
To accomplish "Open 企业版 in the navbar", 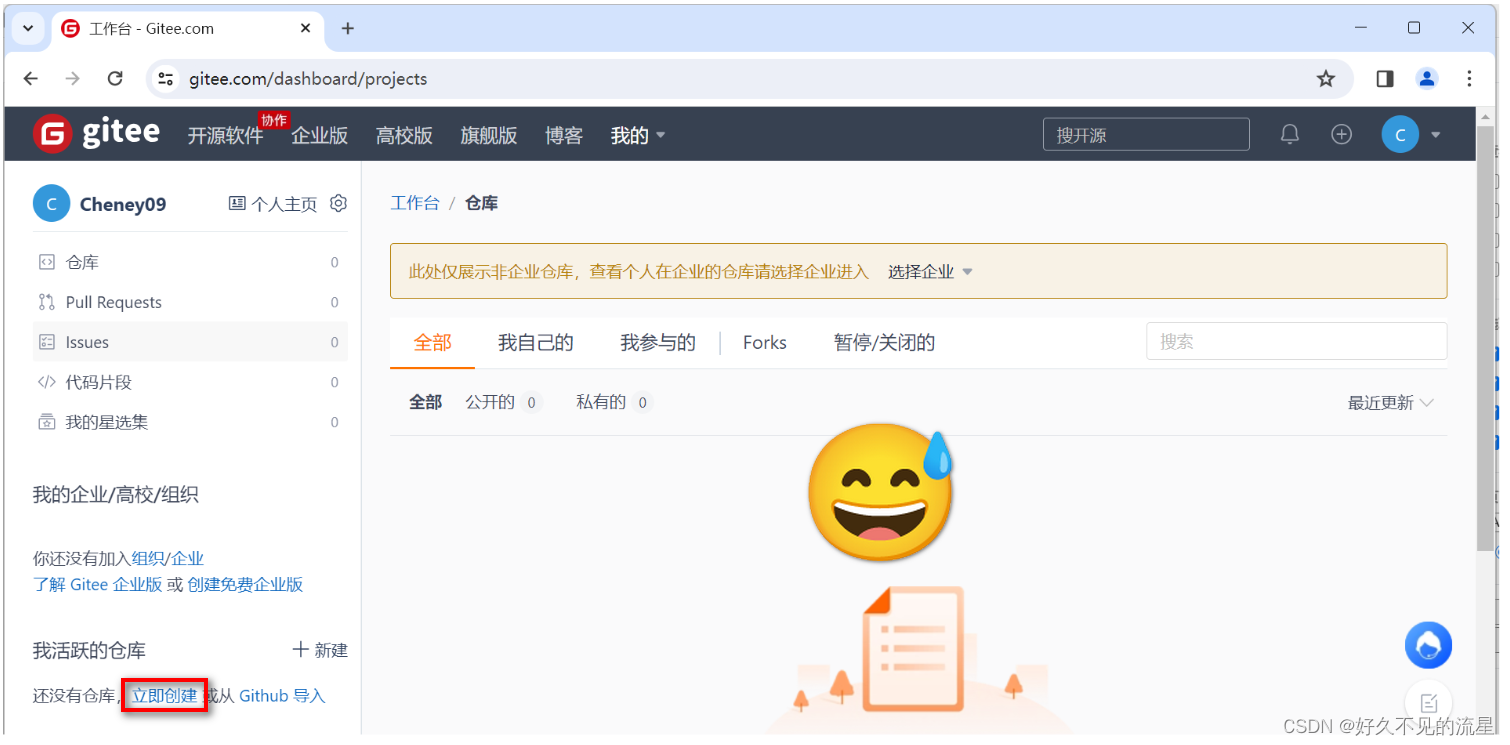I will pos(320,135).
